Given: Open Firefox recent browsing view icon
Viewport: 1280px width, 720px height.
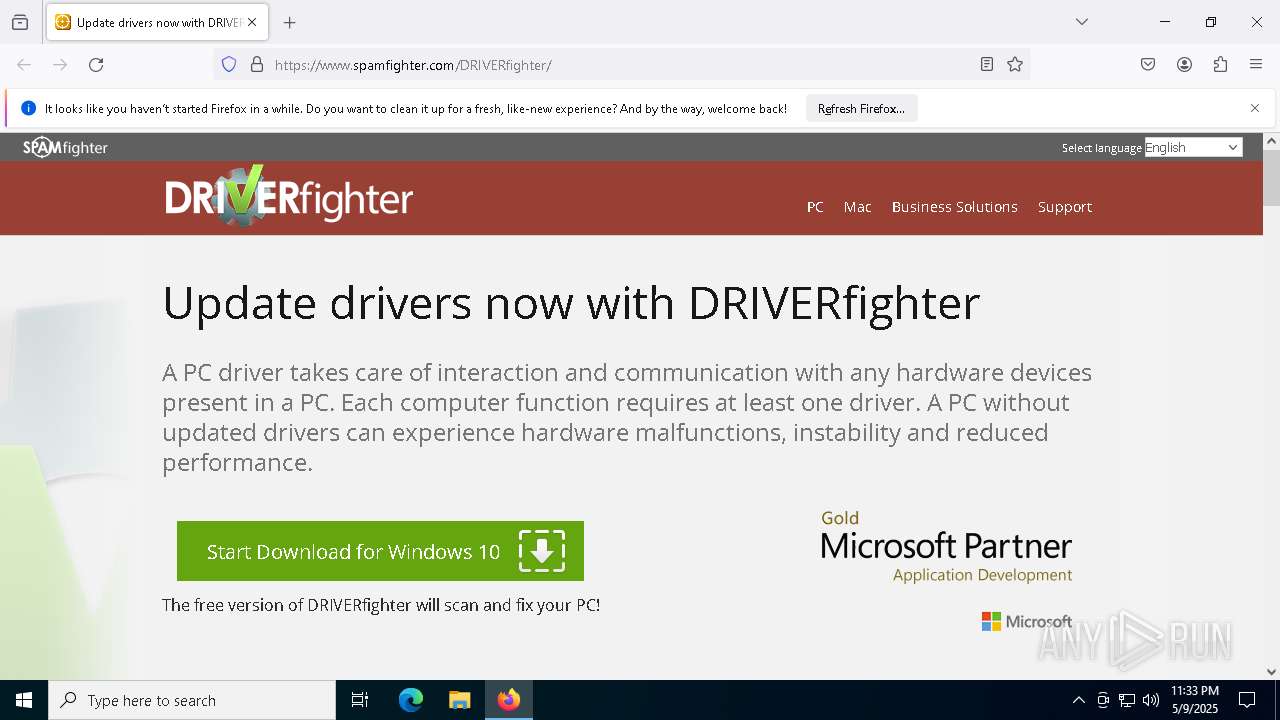Looking at the screenshot, I should (20, 22).
